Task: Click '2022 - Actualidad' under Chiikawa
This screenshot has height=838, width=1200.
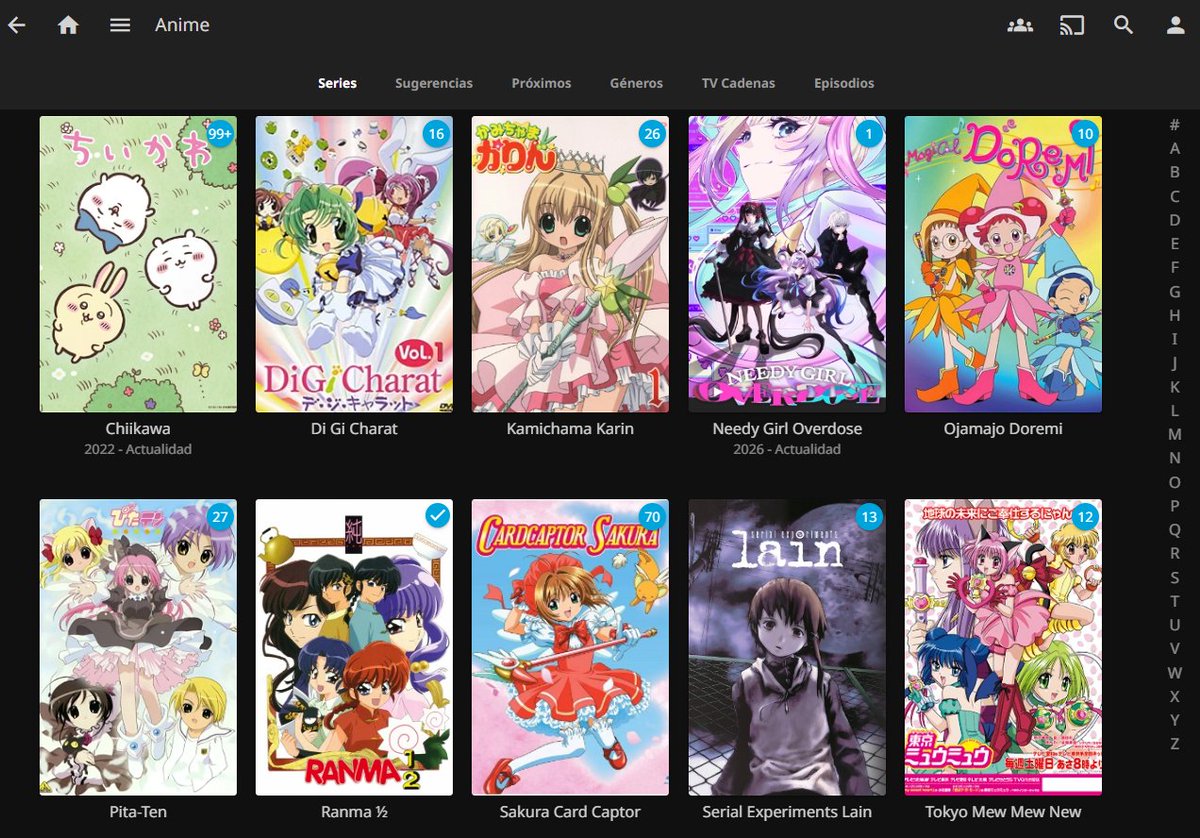Action: click(138, 449)
